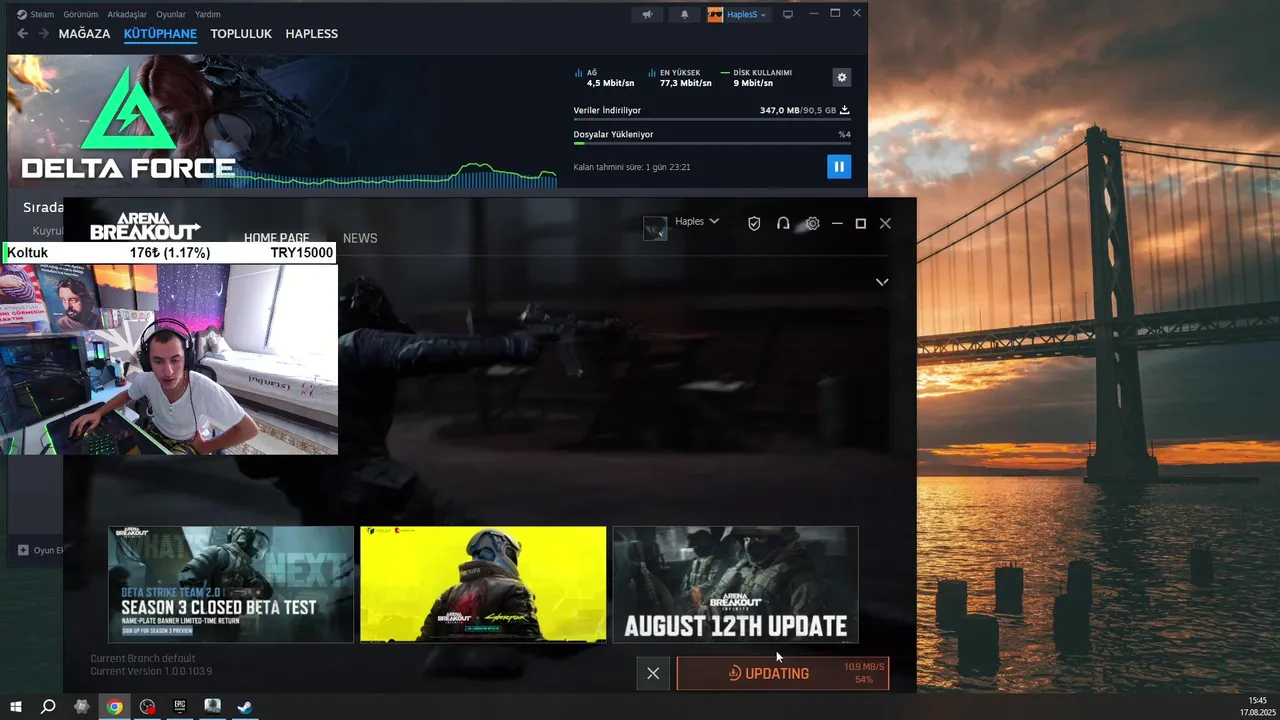Open the Arkadaşlar menu in Steam
1280x720 pixels.
tap(127, 14)
